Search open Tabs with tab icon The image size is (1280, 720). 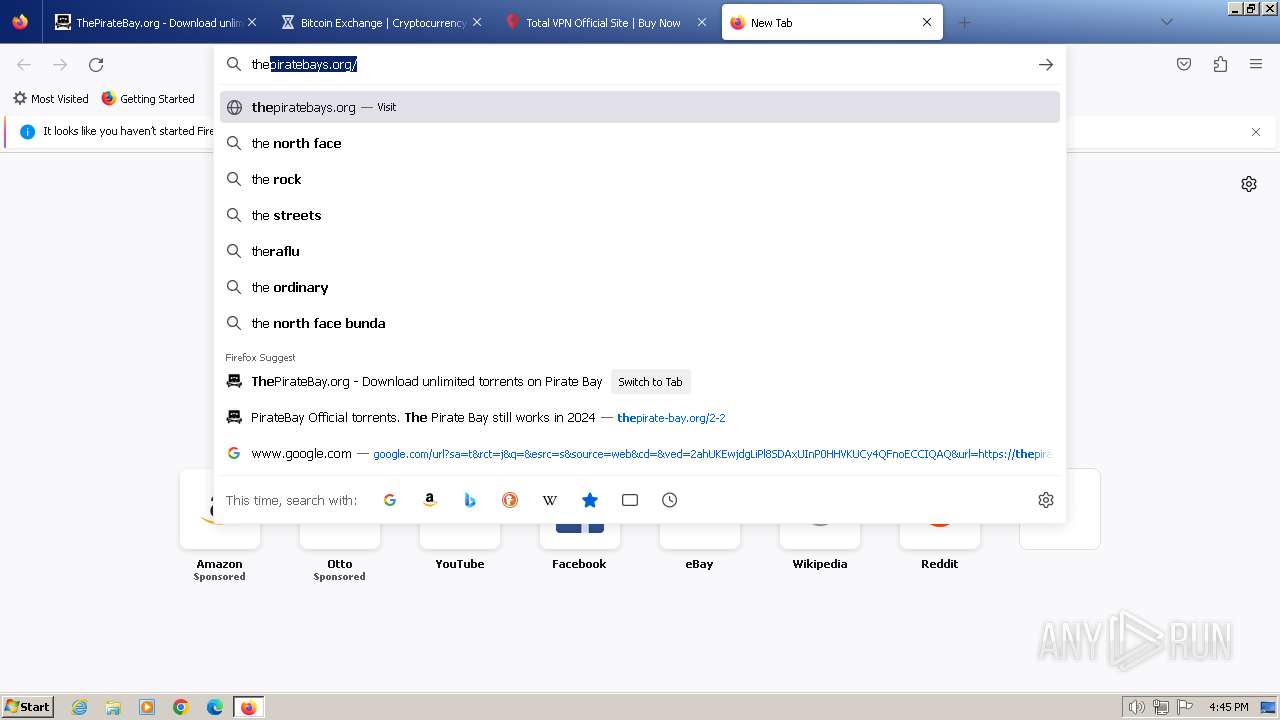click(x=630, y=500)
